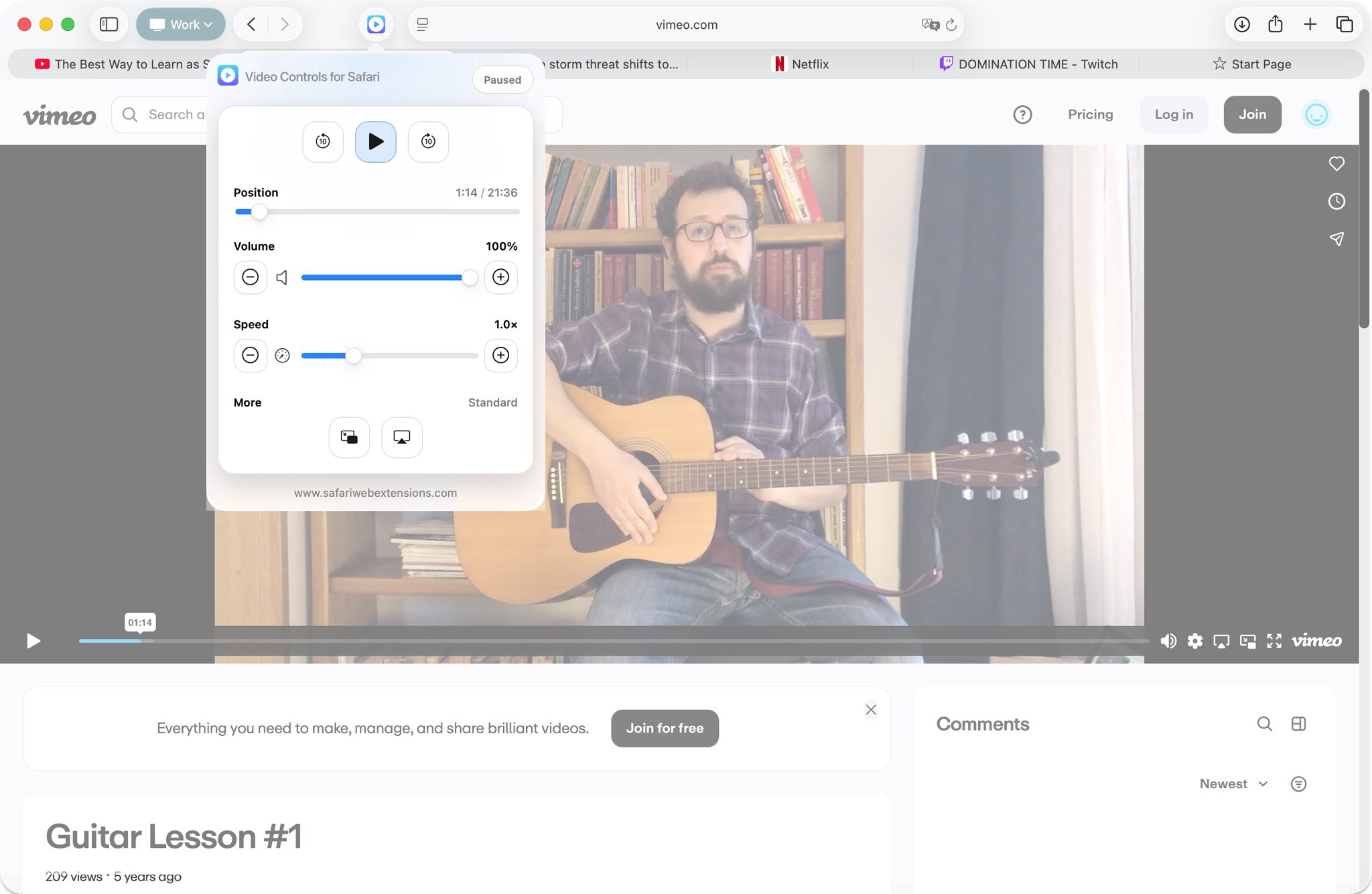The height and width of the screenshot is (894, 1372).
Task: Switch to DOMINATION TIME Twitch tab
Action: (x=1029, y=64)
